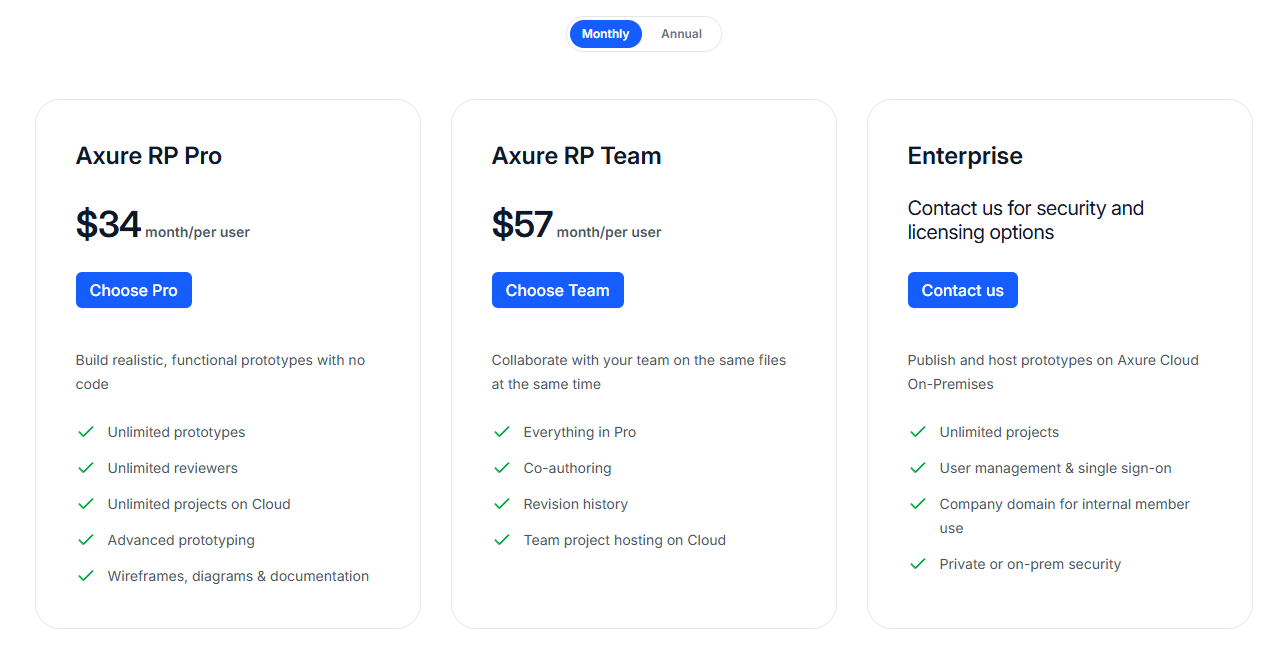1283x647 pixels.
Task: Click checkmark beside Enterprise Unlimited projects
Action: pos(918,432)
